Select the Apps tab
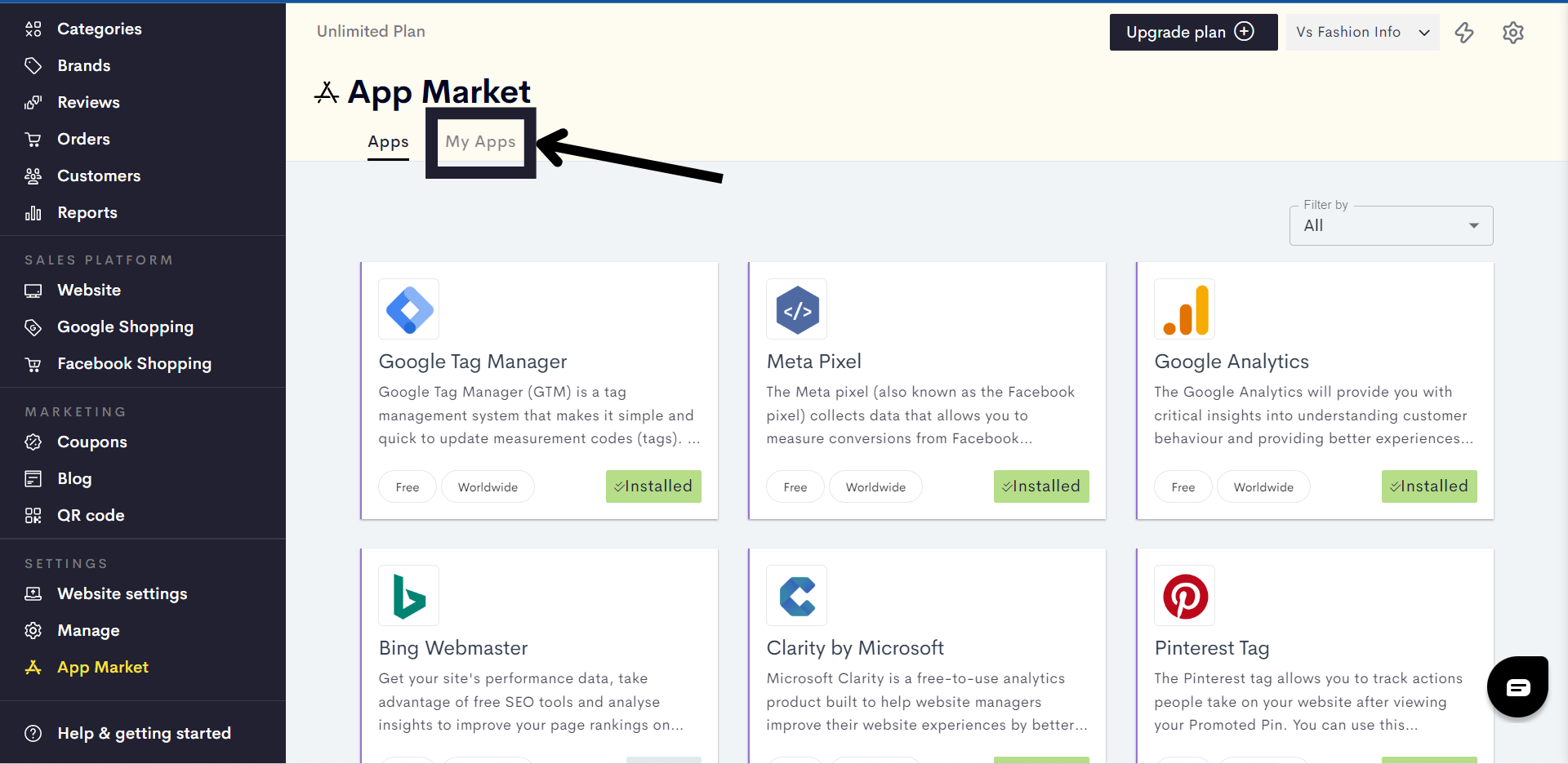 (x=388, y=142)
